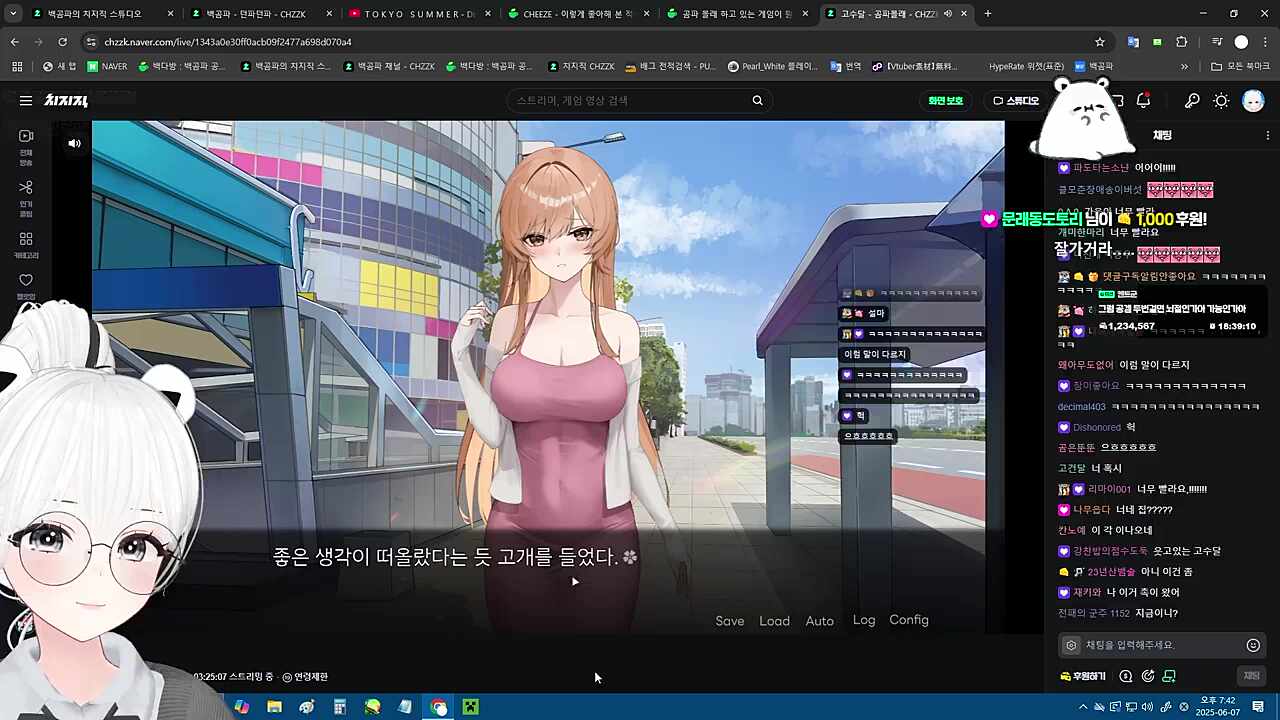Open the game Config

pos(909,620)
